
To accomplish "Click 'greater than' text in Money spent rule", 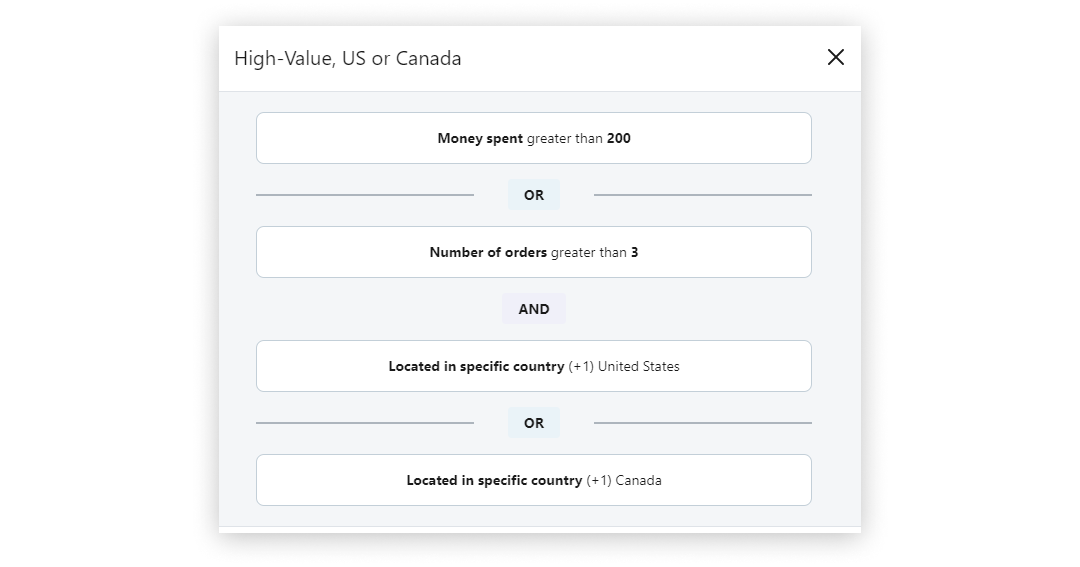I will click(x=565, y=139).
